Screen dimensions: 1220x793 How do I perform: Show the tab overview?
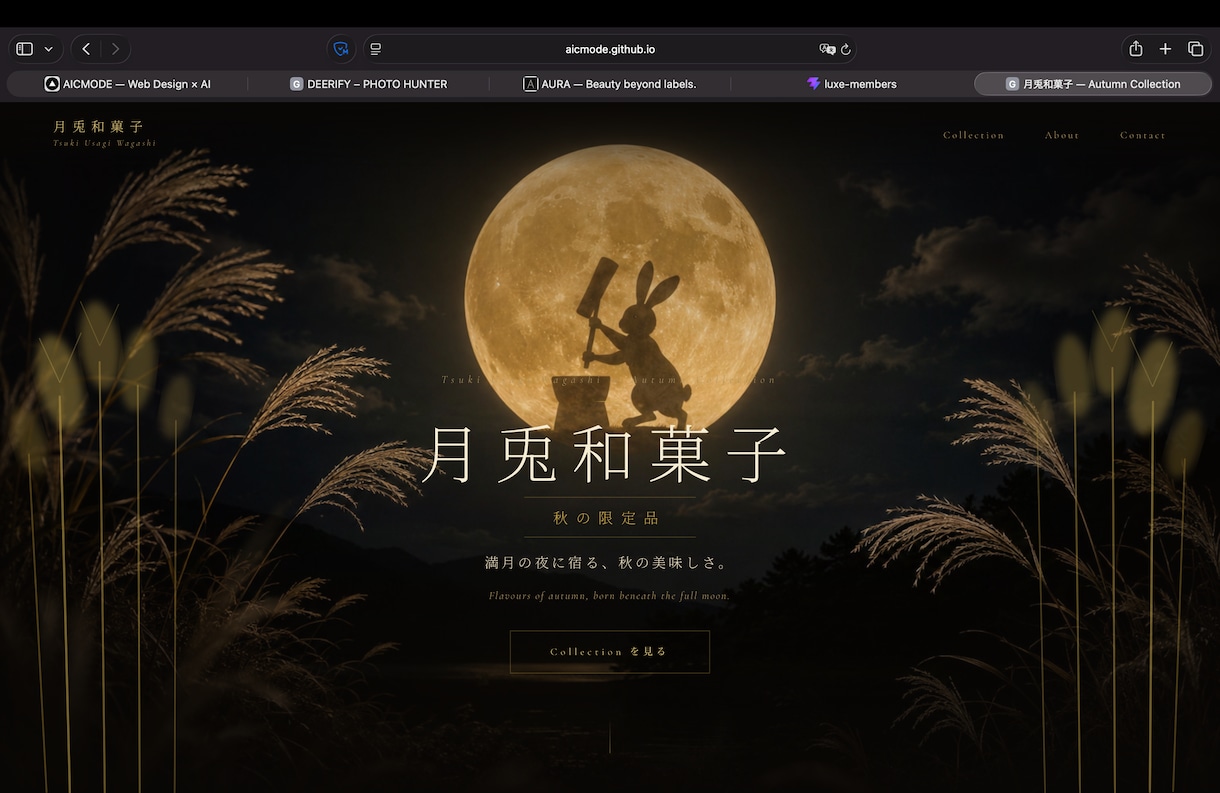point(1195,49)
